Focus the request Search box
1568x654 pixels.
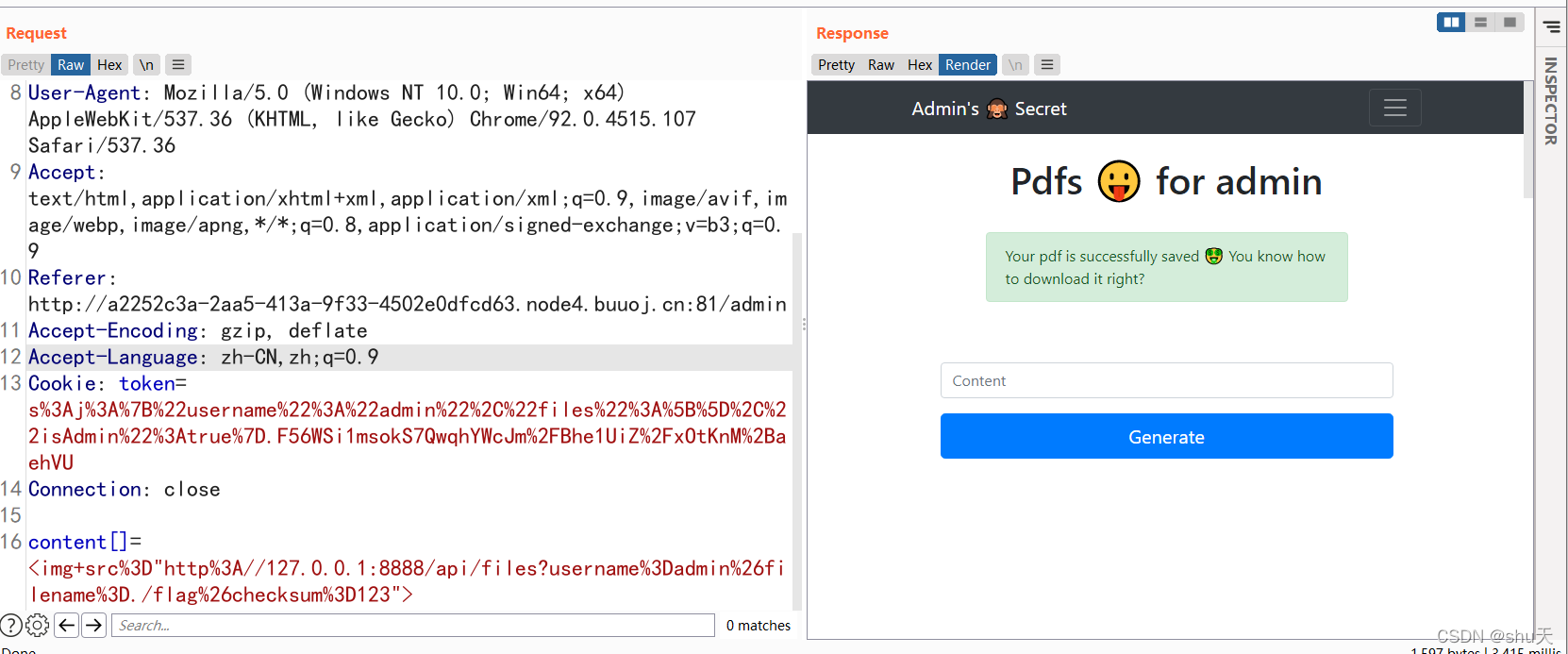point(413,625)
